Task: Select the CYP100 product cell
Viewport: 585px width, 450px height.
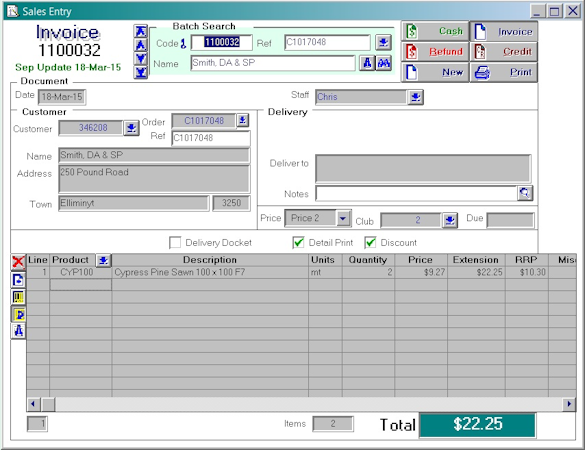Action: [81, 272]
